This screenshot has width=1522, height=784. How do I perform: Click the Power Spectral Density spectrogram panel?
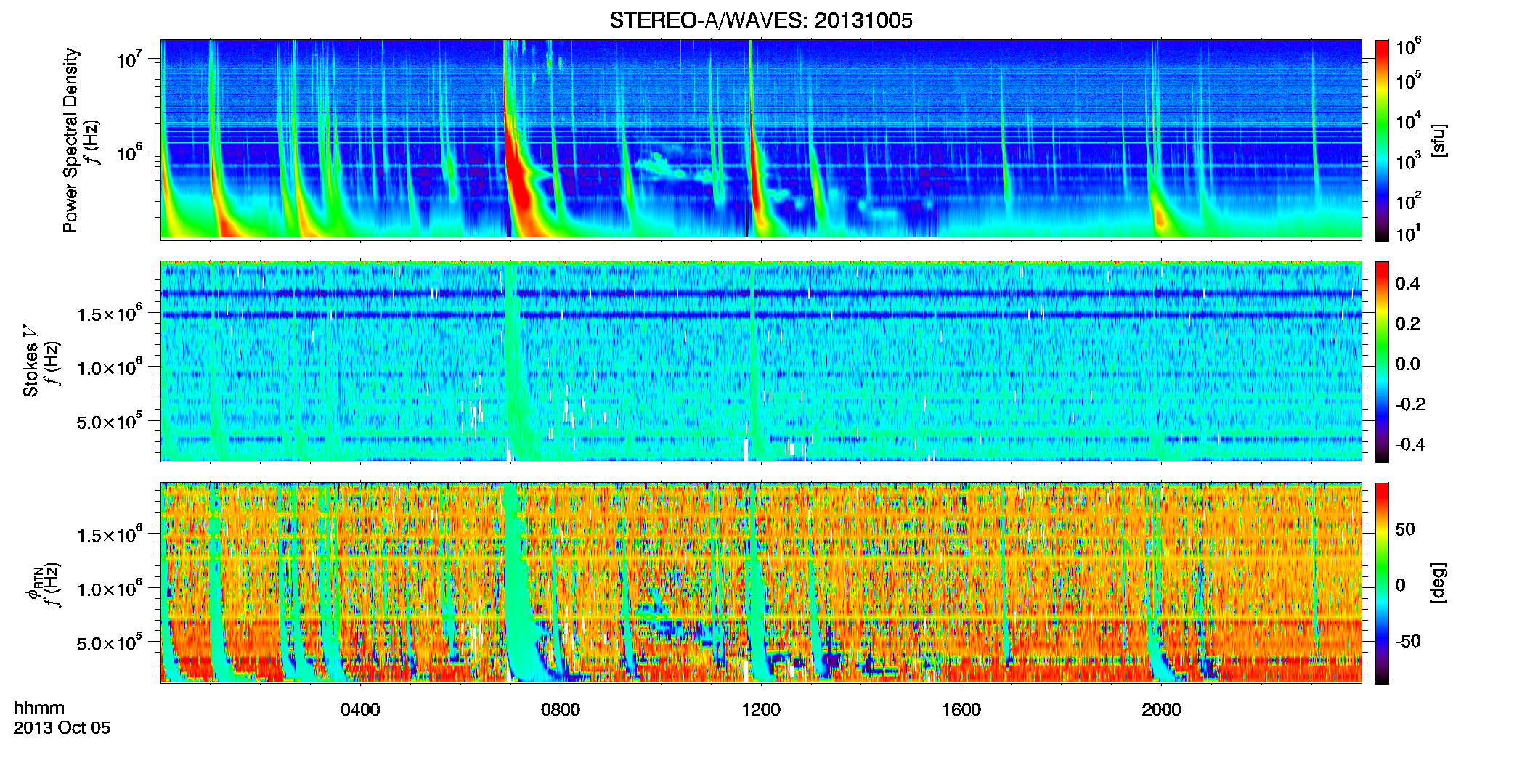(761, 139)
